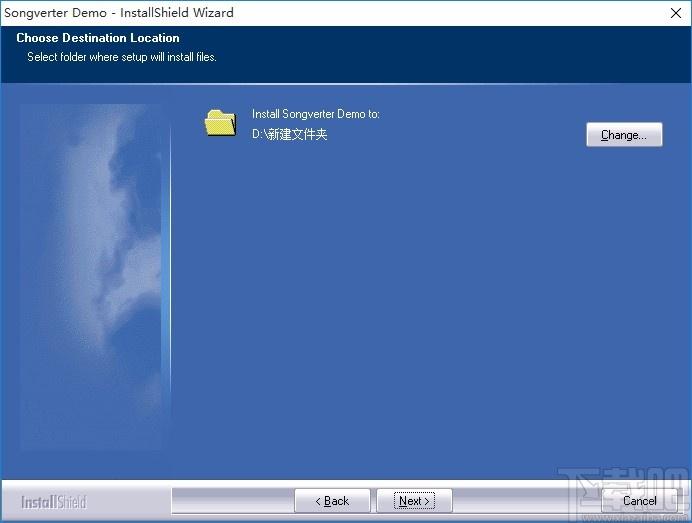Click the 'Choose Destination Location' heading

tap(98, 38)
